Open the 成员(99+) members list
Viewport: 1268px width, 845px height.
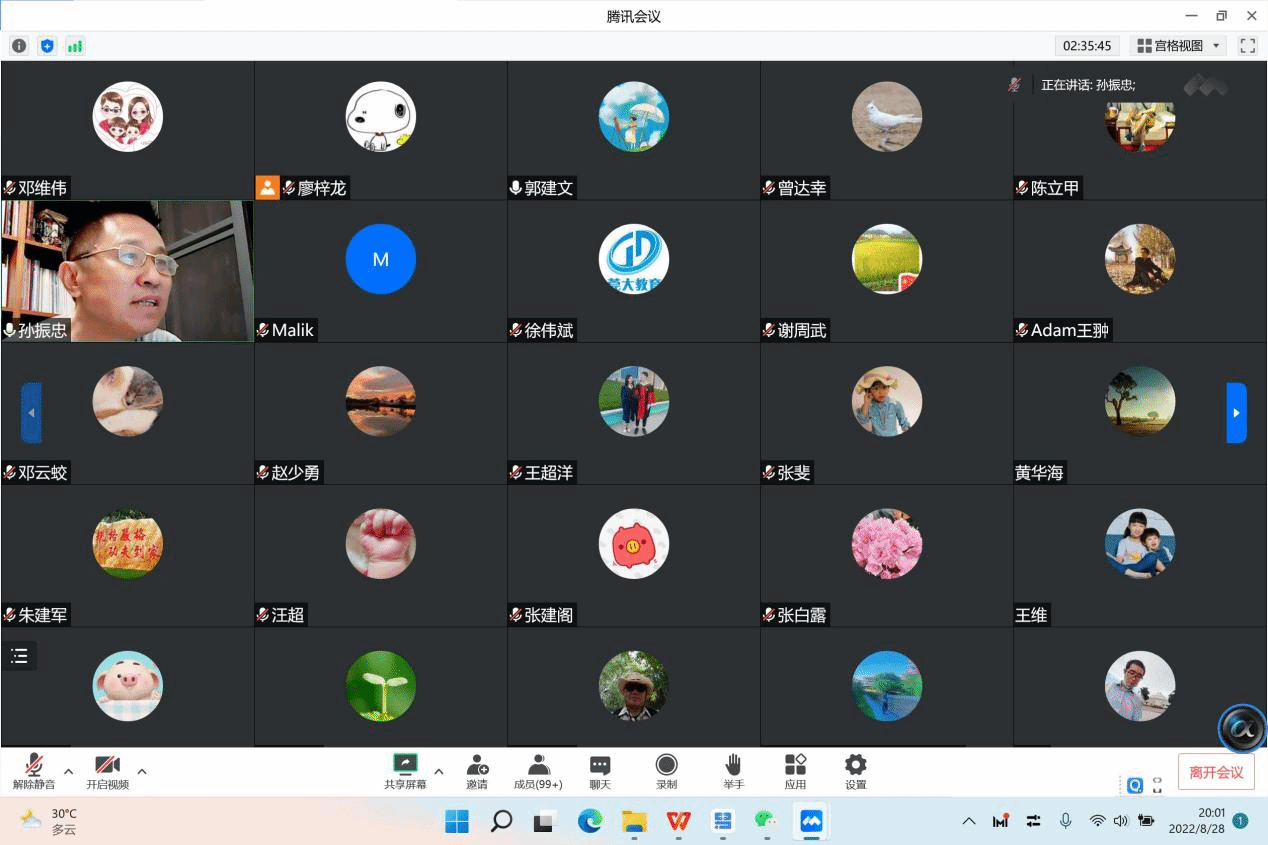point(538,771)
